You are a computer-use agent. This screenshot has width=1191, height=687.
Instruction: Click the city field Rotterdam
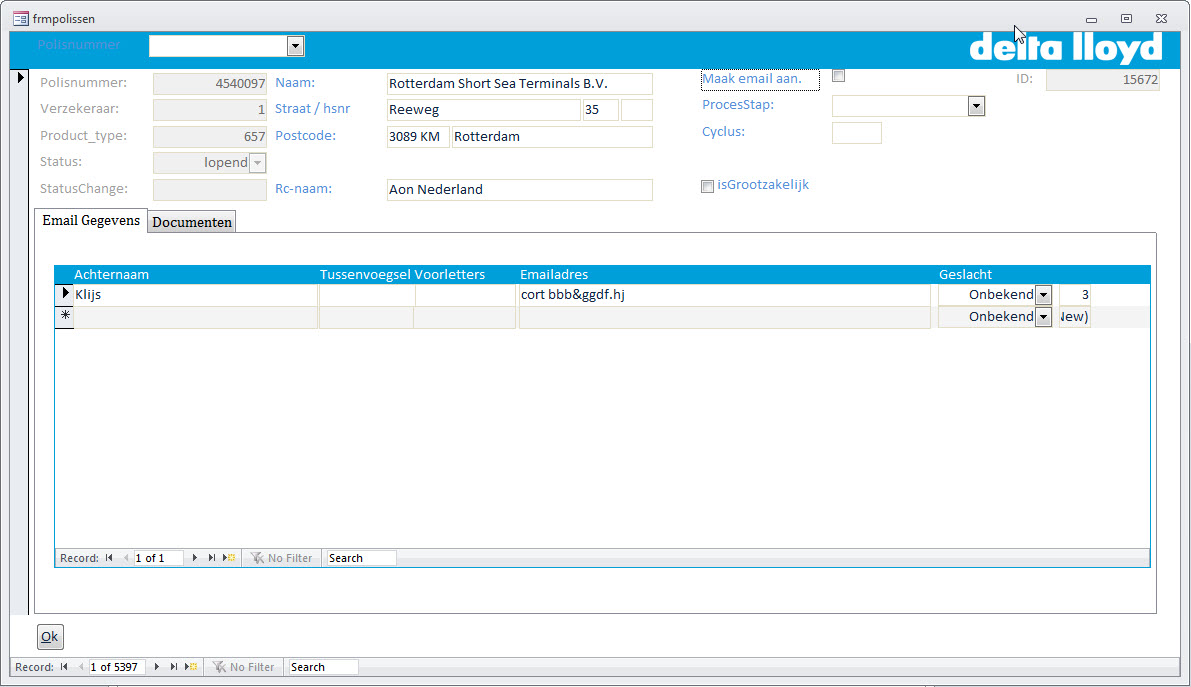pyautogui.click(x=552, y=137)
